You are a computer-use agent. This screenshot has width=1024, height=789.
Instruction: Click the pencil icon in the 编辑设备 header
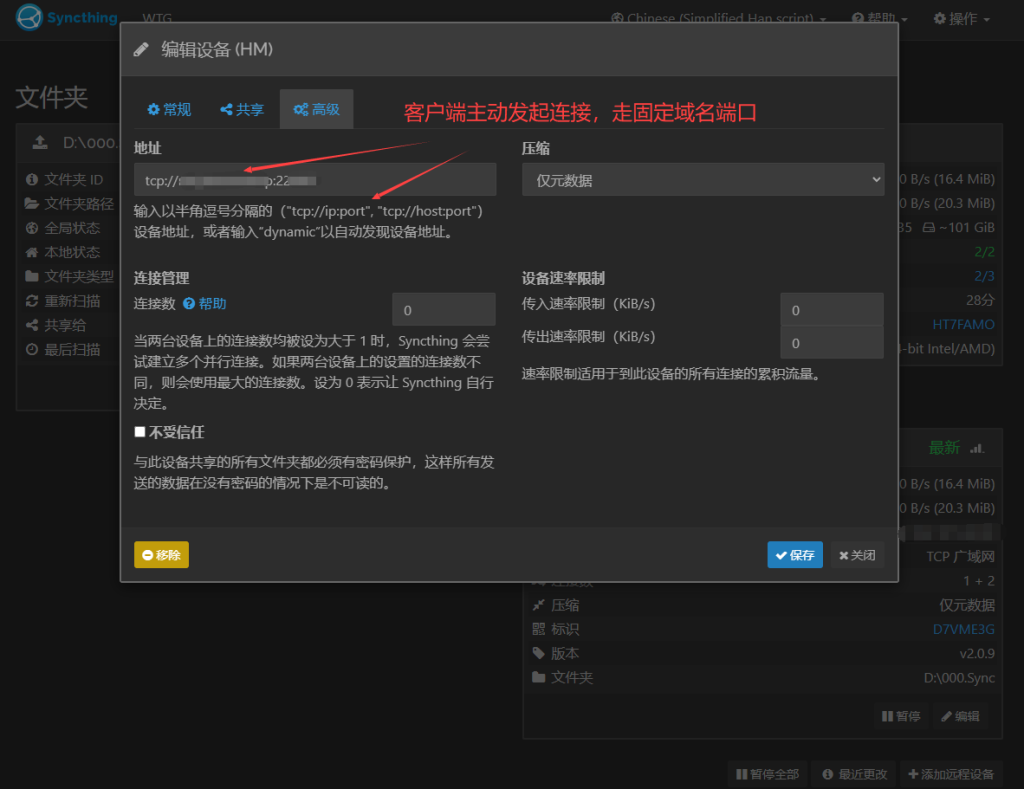click(x=141, y=50)
